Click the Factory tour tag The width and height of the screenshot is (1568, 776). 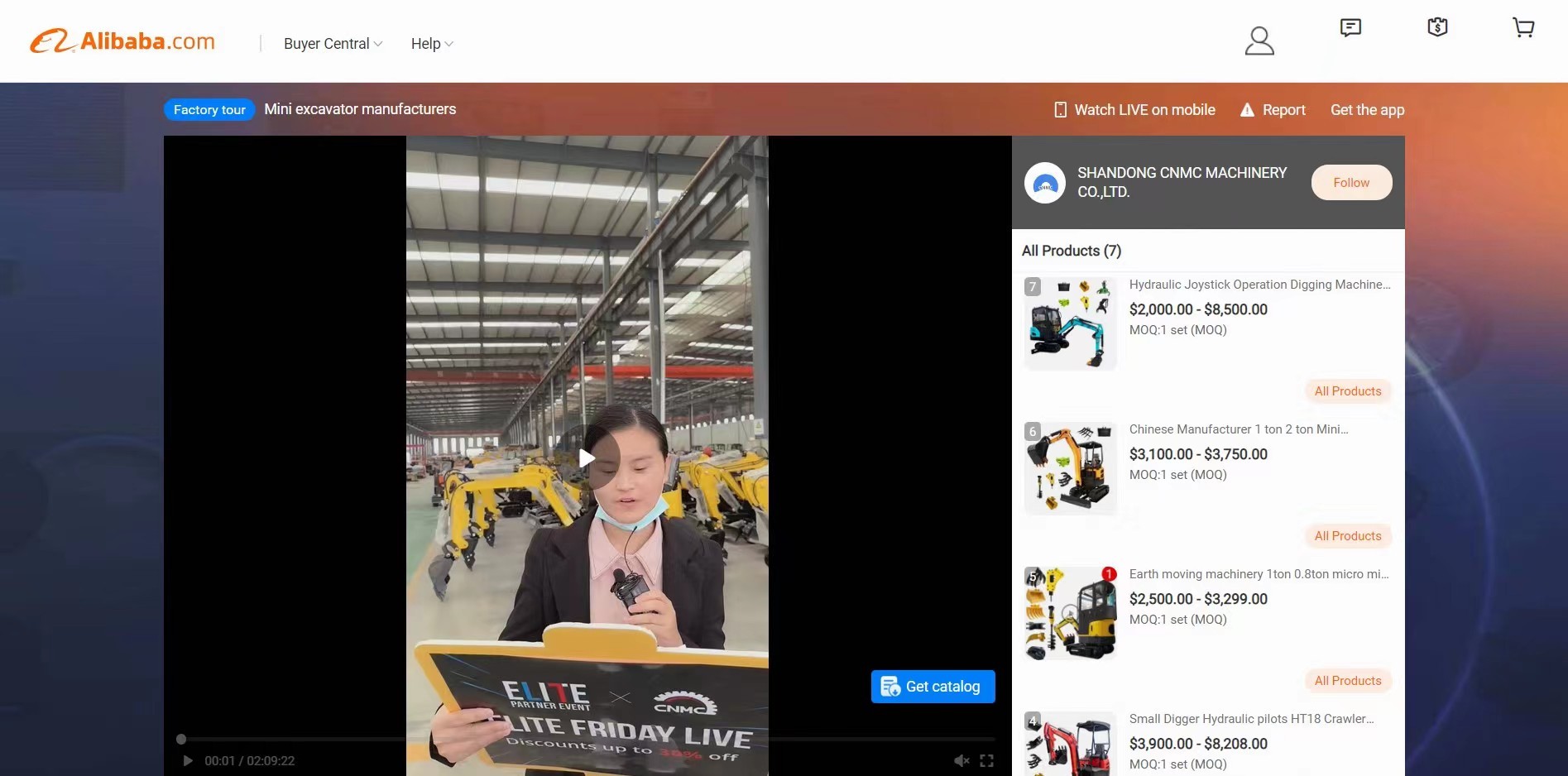(209, 110)
